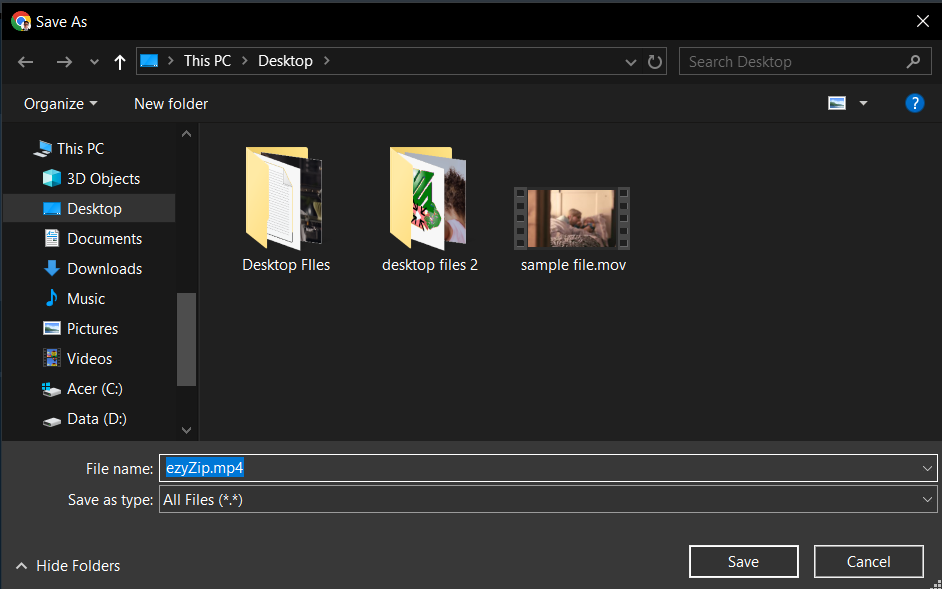Click the Save button
The width and height of the screenshot is (943, 589).
(743, 561)
